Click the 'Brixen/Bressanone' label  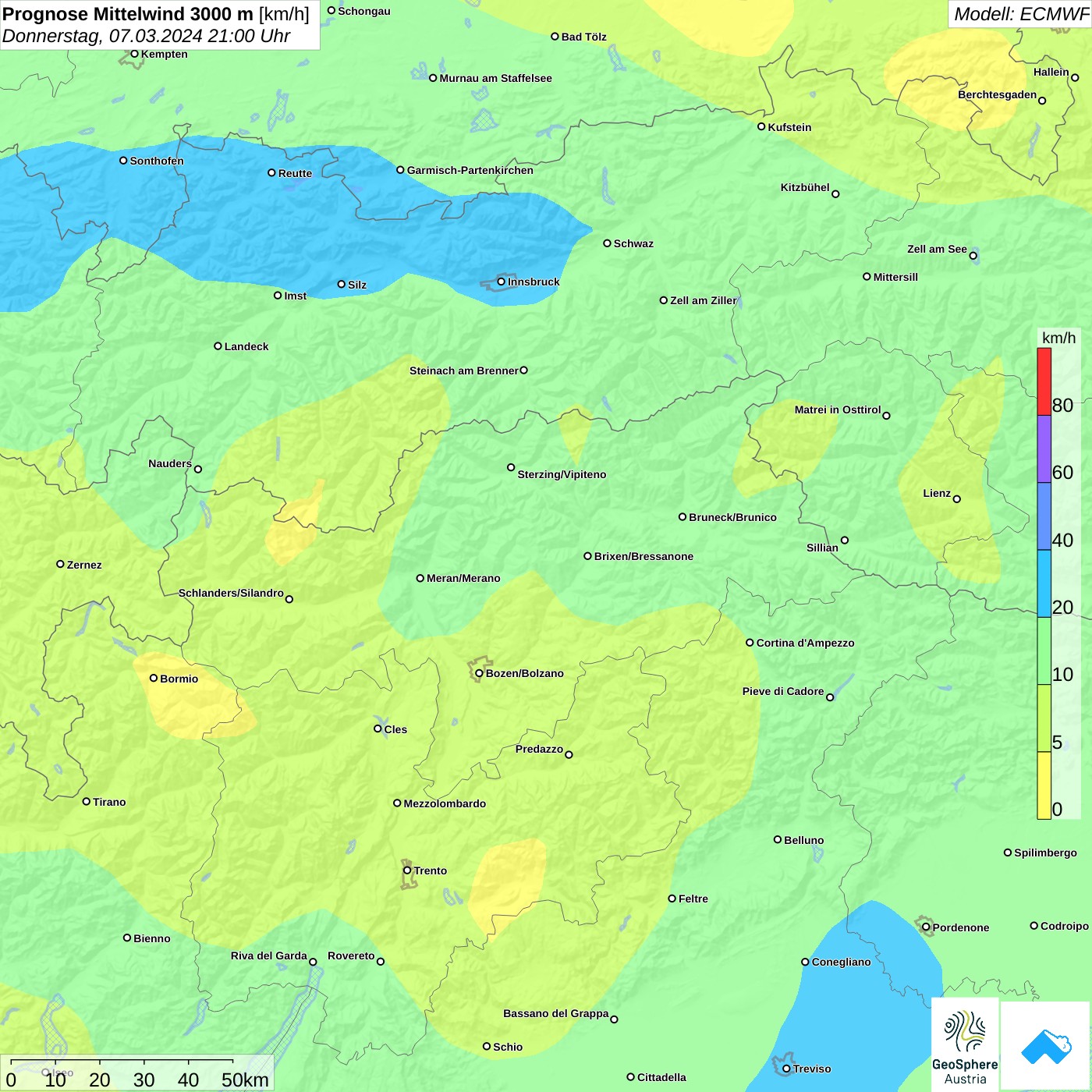(x=643, y=556)
